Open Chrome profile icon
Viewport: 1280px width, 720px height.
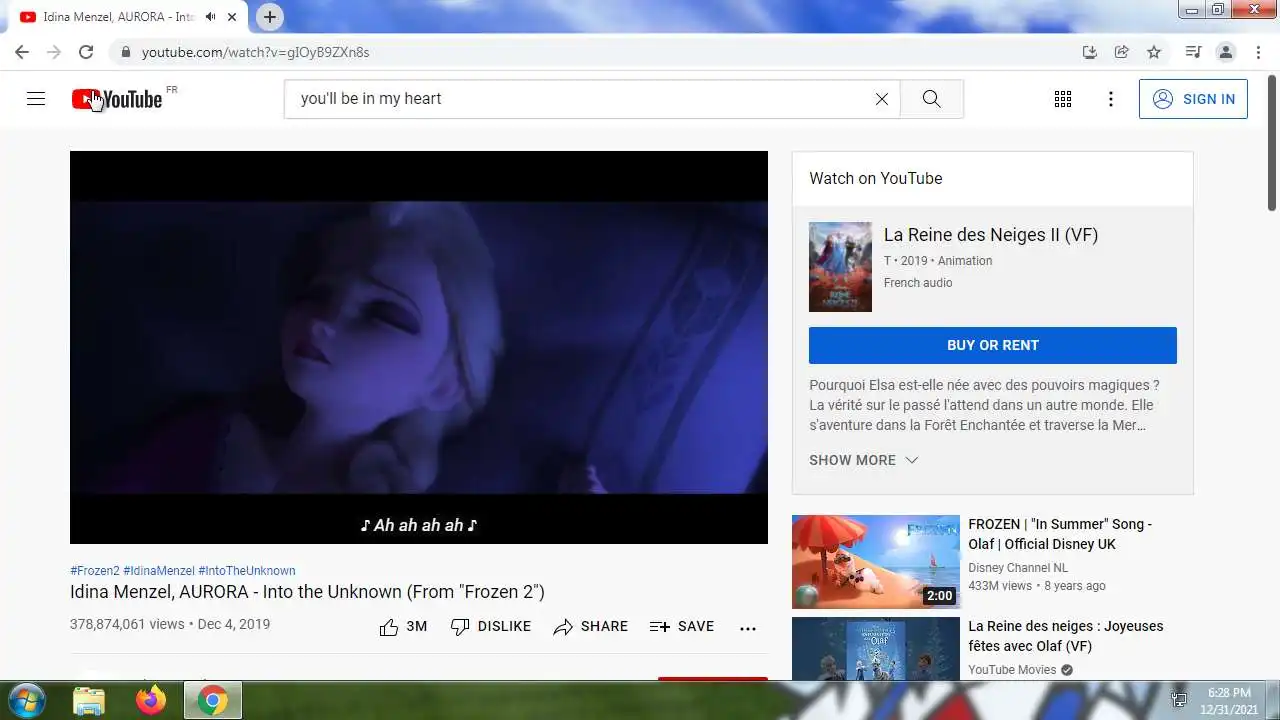[x=1226, y=52]
